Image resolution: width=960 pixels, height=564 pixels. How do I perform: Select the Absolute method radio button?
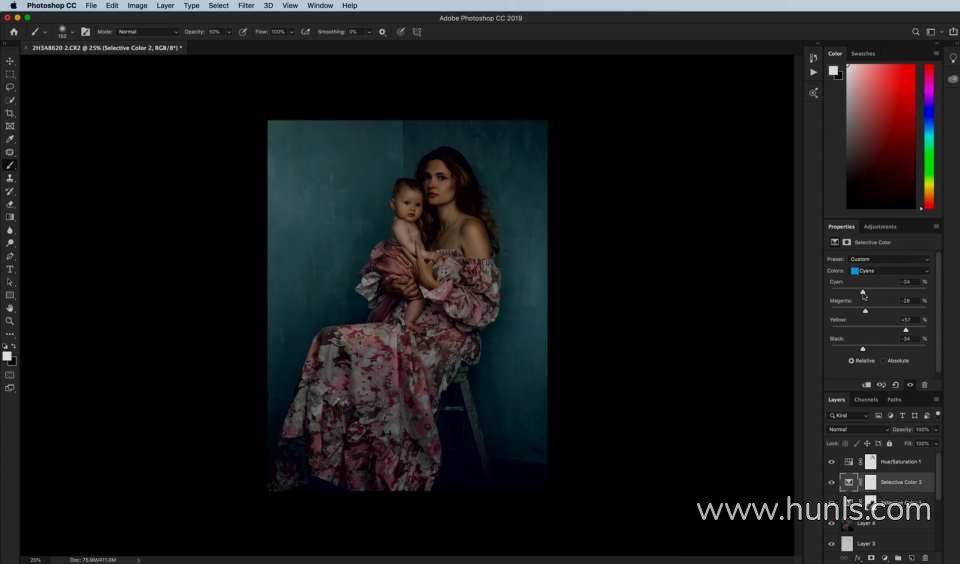[x=882, y=361]
